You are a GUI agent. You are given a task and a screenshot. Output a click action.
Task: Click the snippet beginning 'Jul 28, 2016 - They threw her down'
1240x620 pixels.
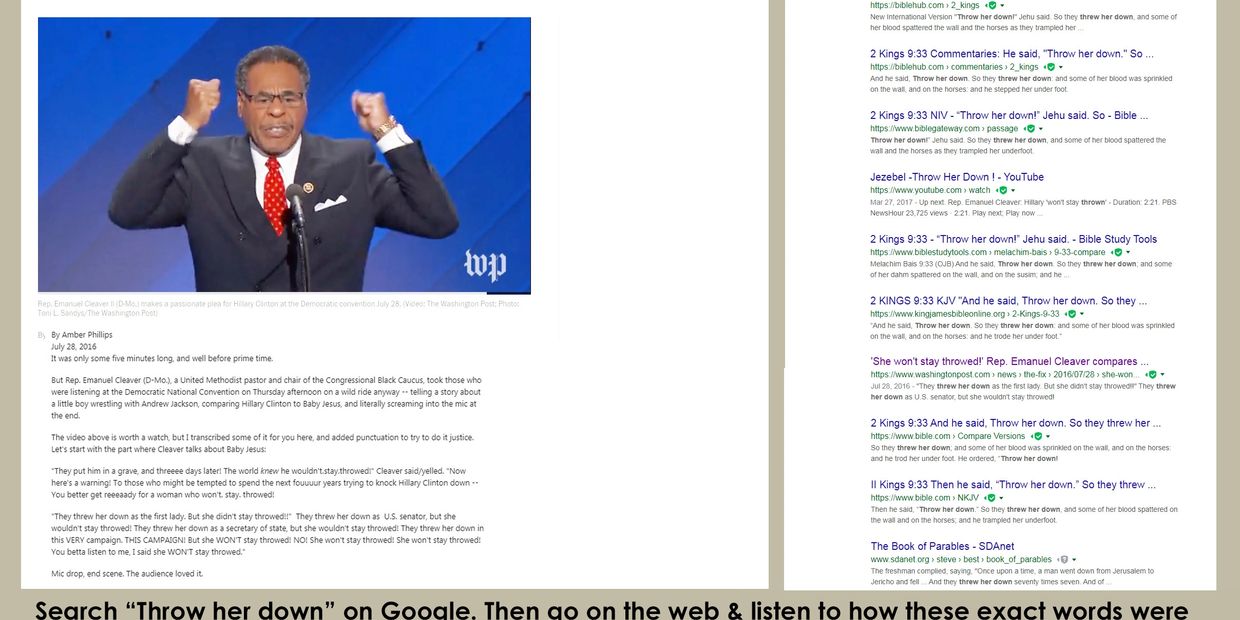[x=1023, y=392]
